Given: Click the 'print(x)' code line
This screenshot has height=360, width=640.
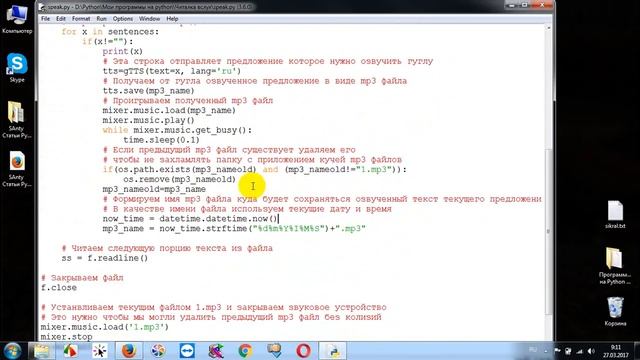Looking at the screenshot, I should [122, 51].
